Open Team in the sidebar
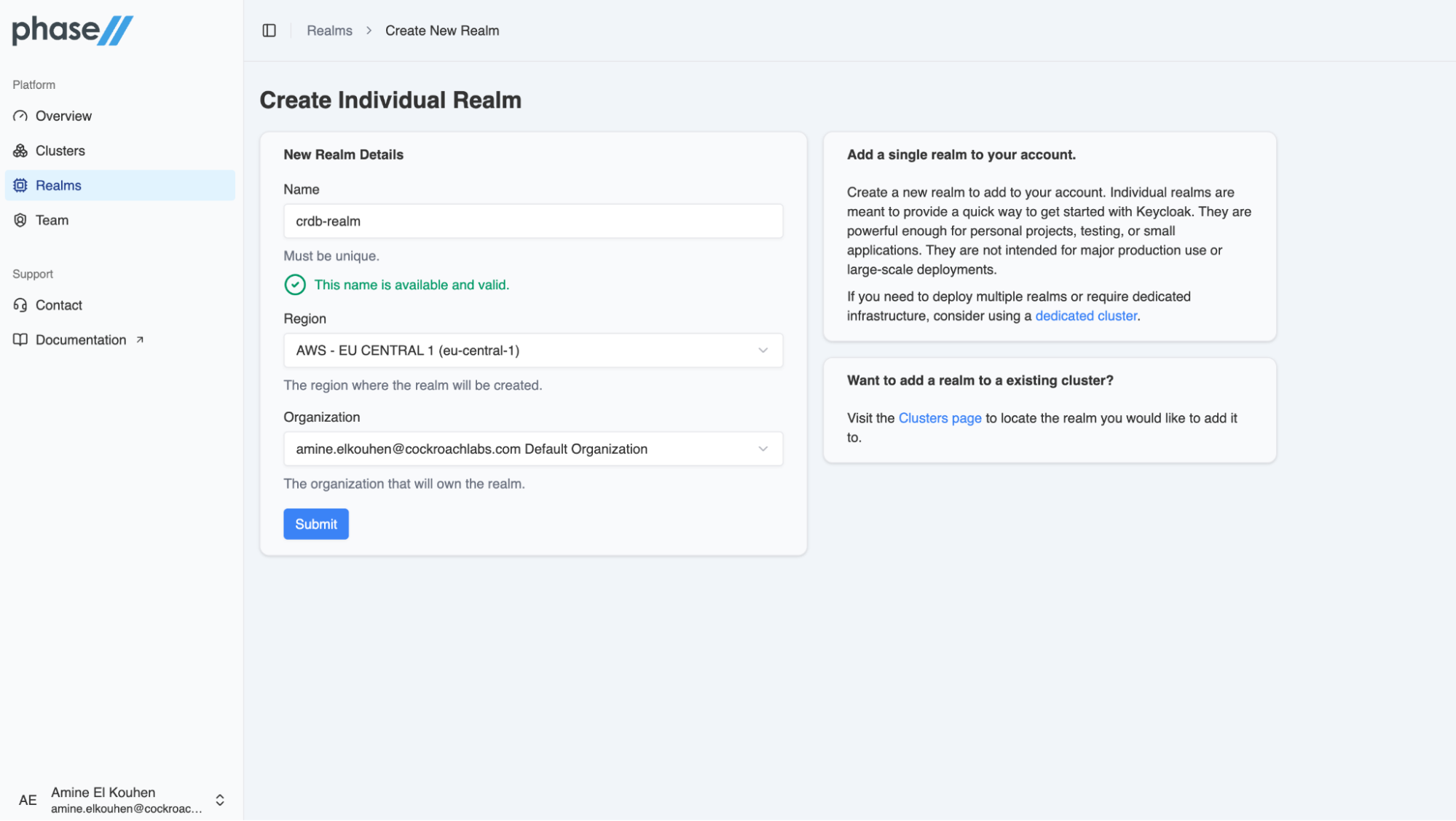This screenshot has height=821, width=1456. click(x=52, y=220)
